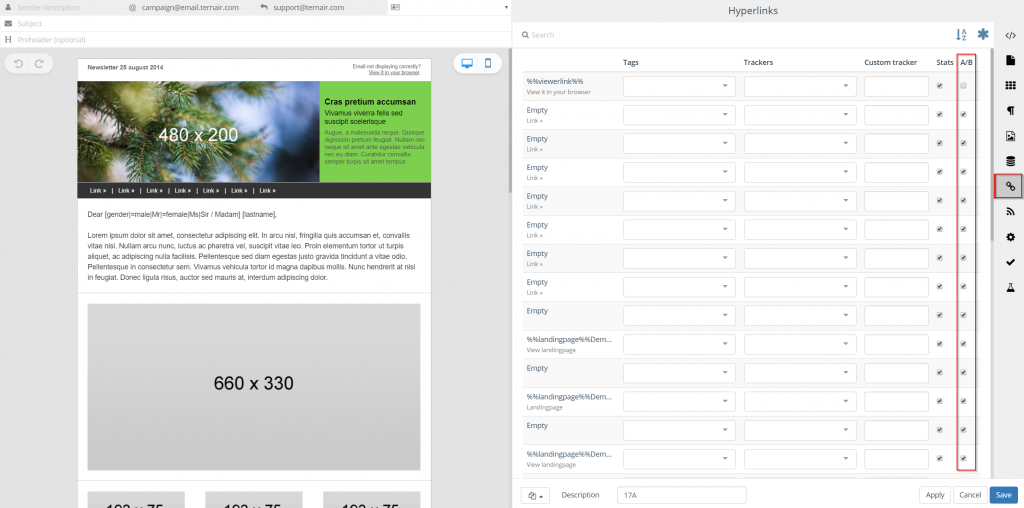
Task: Toggle Stats checkbox for Landingpage row
Action: point(940,401)
